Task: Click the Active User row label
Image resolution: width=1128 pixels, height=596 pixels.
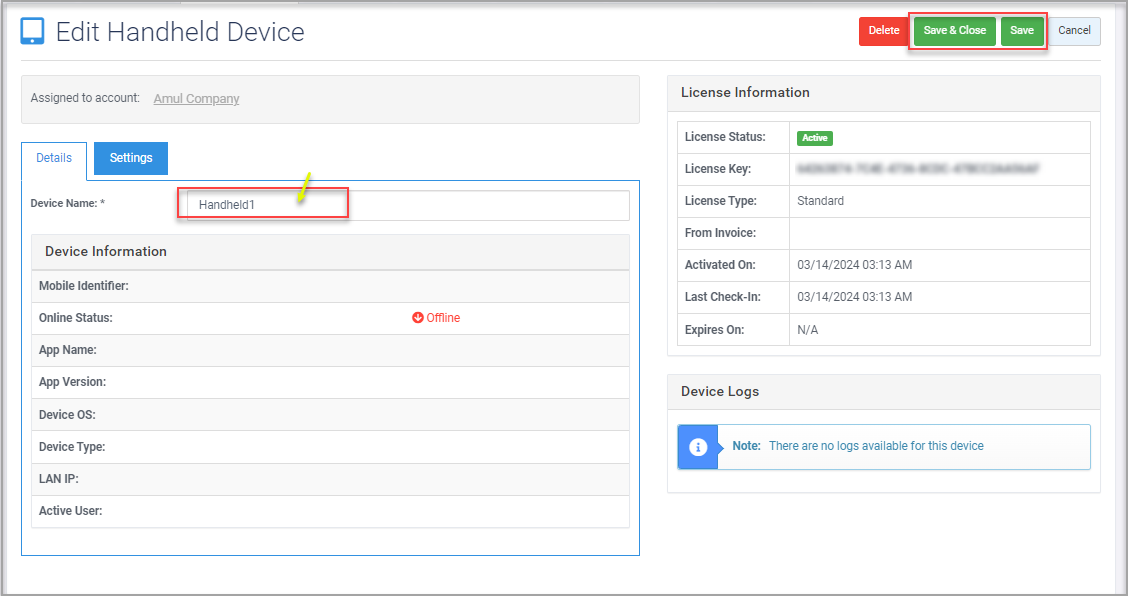Action: click(70, 510)
